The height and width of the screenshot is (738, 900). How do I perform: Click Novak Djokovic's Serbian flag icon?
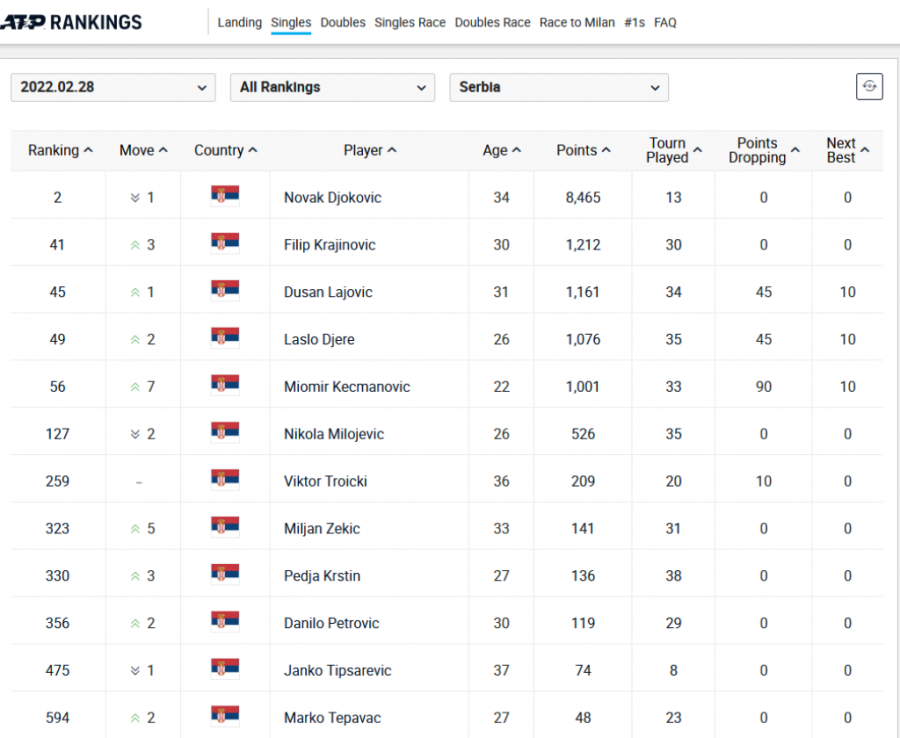click(225, 196)
